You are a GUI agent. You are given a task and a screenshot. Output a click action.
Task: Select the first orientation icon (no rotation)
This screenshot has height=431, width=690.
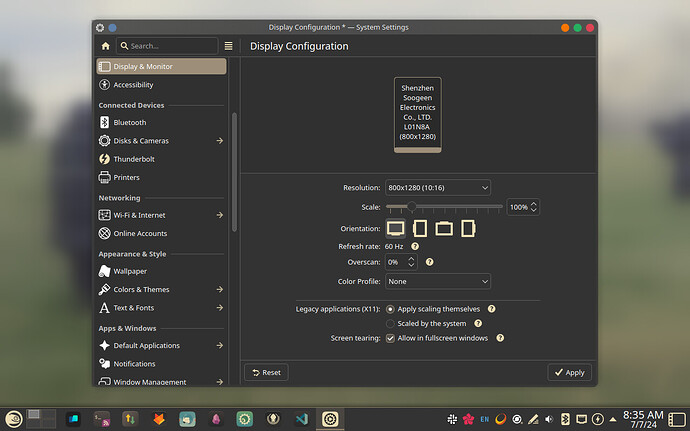pyautogui.click(x=396, y=228)
